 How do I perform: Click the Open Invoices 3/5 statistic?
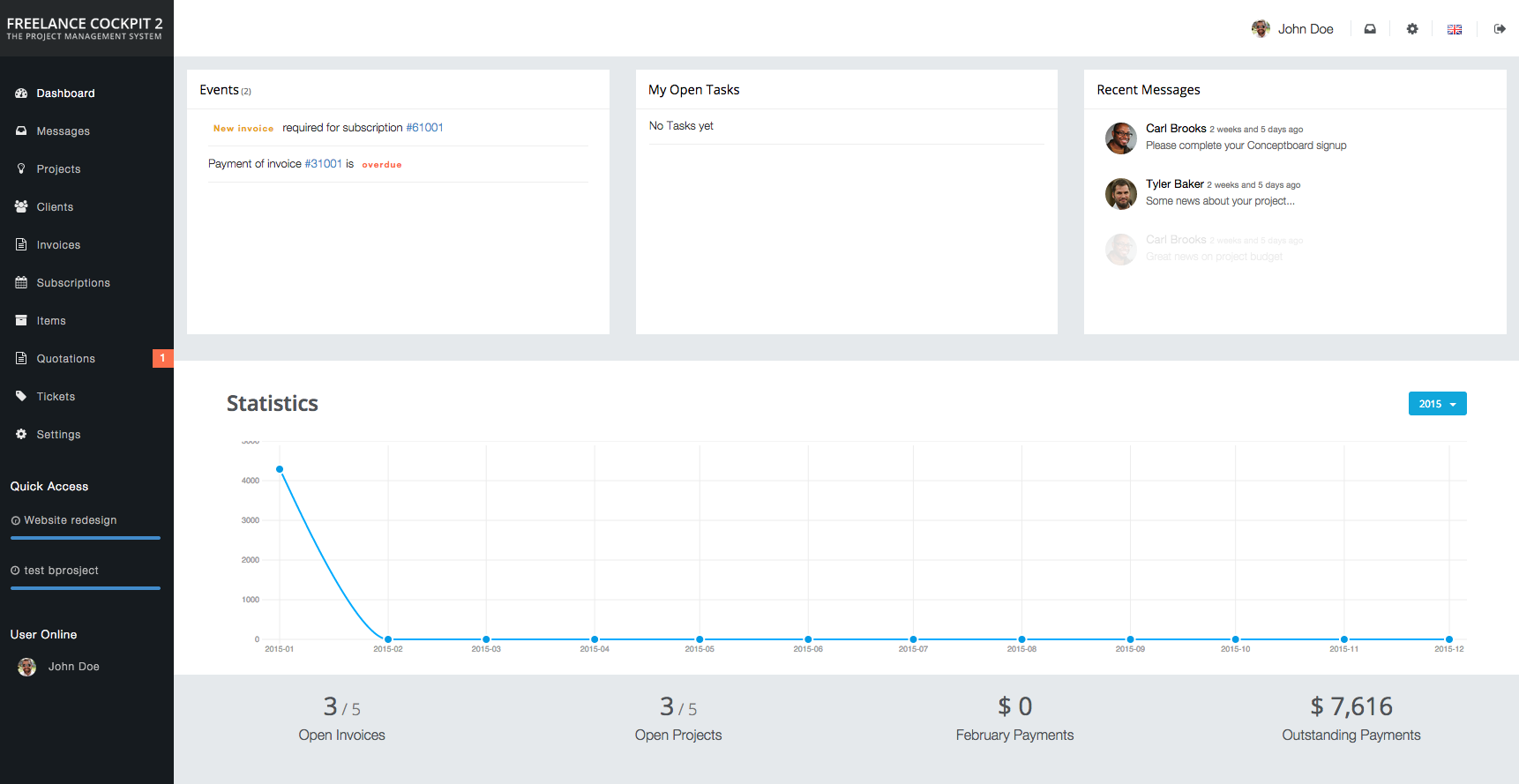click(x=342, y=720)
